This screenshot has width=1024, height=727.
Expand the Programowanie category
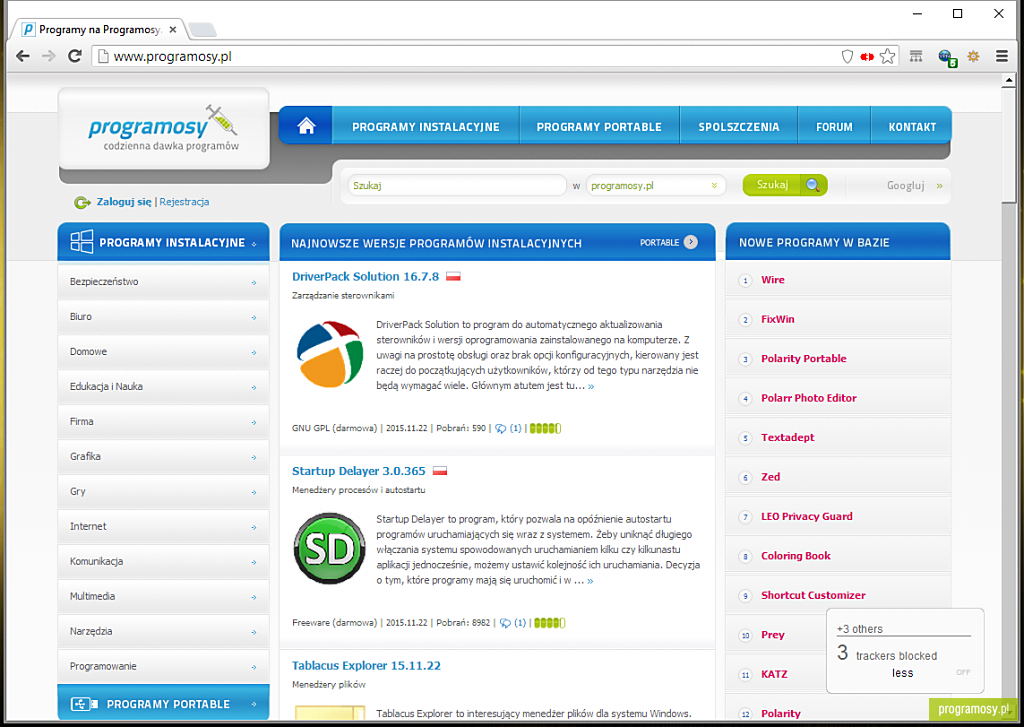(x=163, y=666)
